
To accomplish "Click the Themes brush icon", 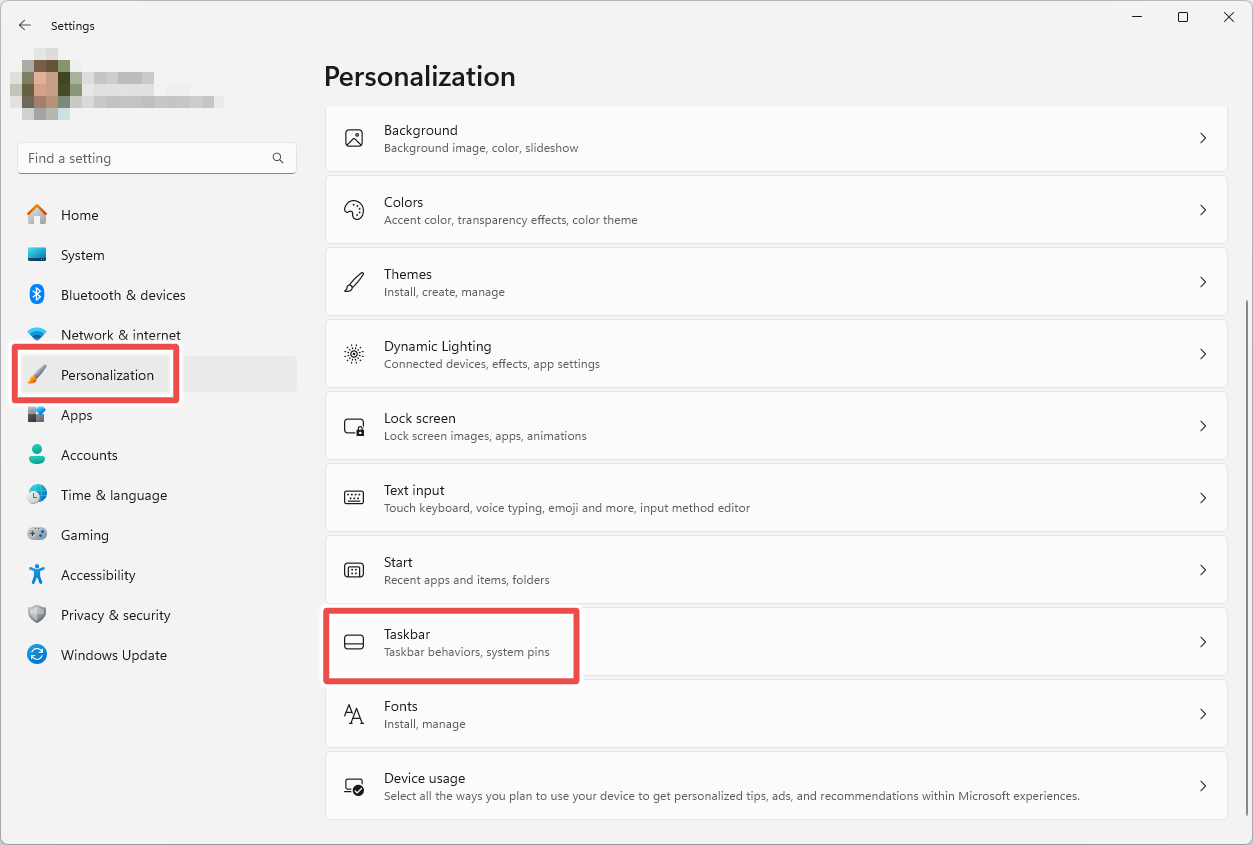I will click(354, 282).
